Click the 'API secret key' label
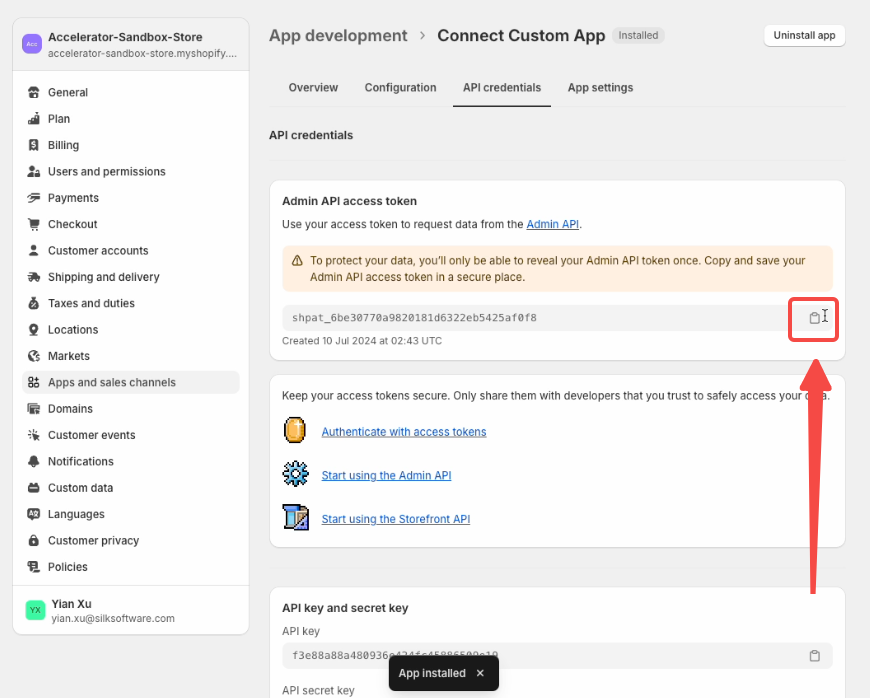 click(x=318, y=690)
